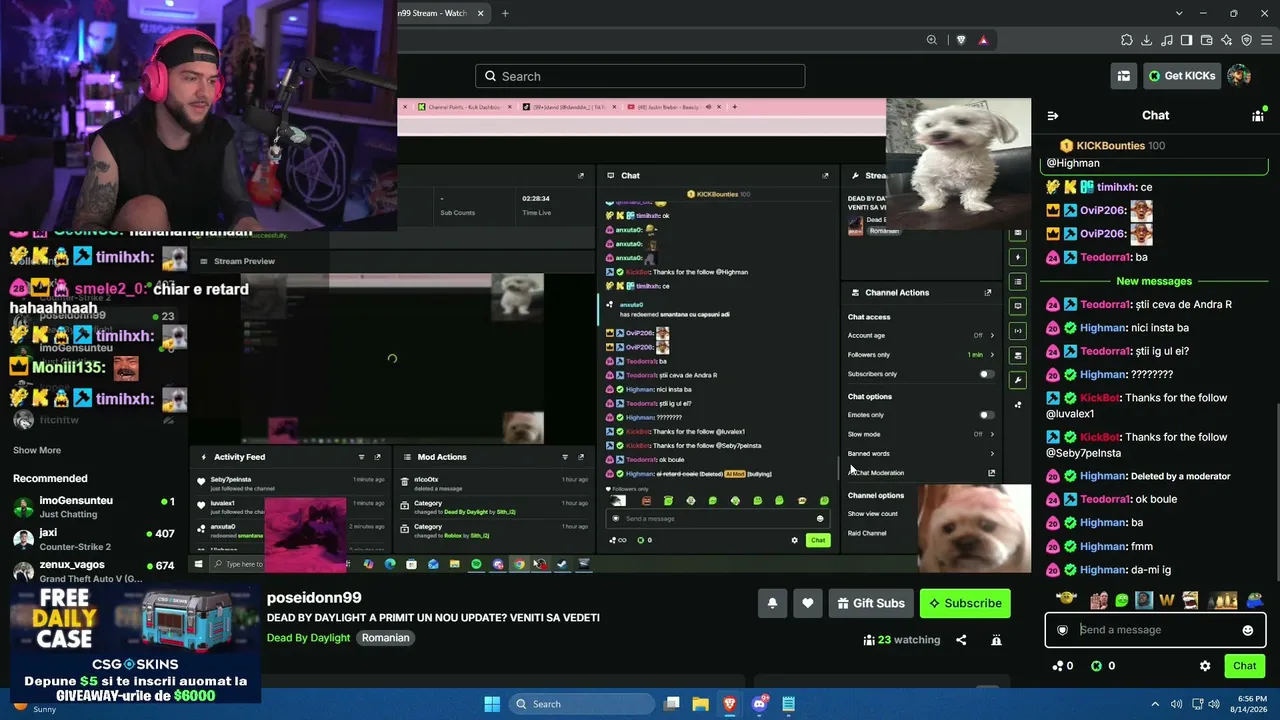Pop out the Channel Actions panel

[x=988, y=293]
